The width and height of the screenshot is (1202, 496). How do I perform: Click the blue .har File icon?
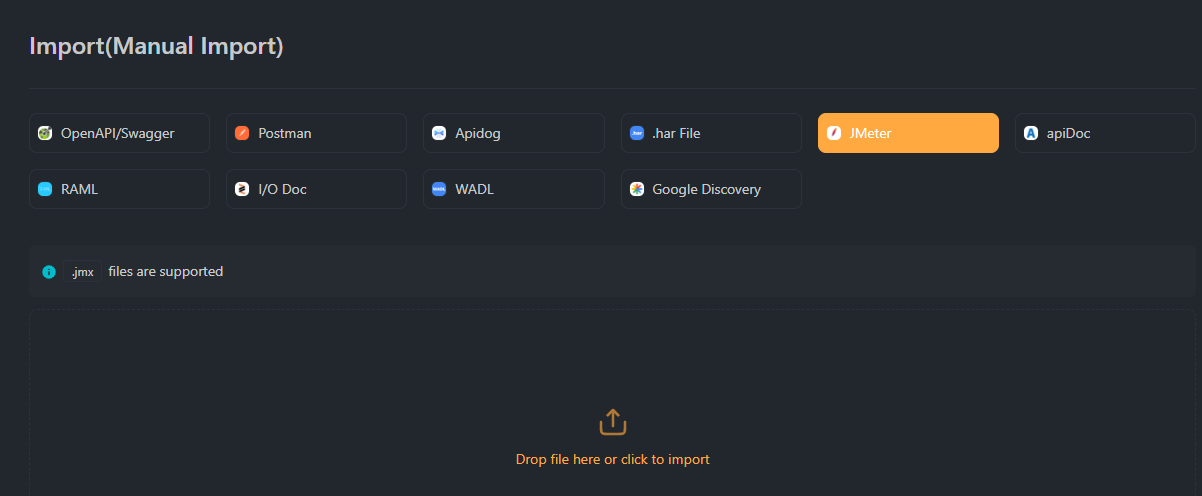[637, 133]
